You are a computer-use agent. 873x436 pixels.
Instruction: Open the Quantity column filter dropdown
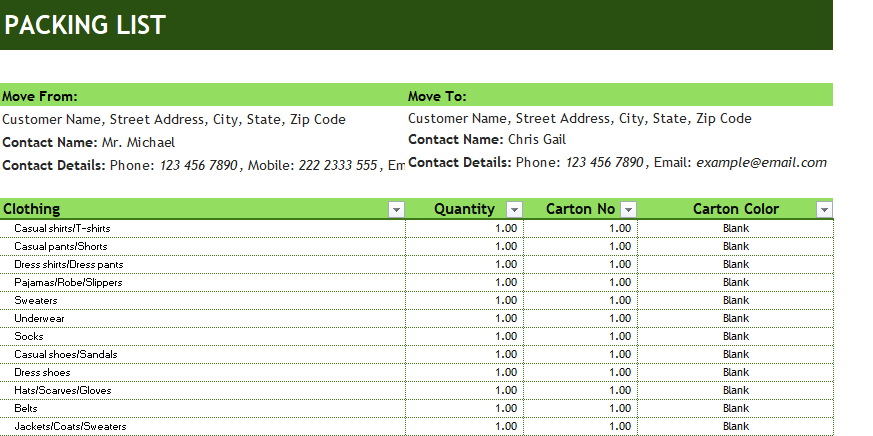514,209
